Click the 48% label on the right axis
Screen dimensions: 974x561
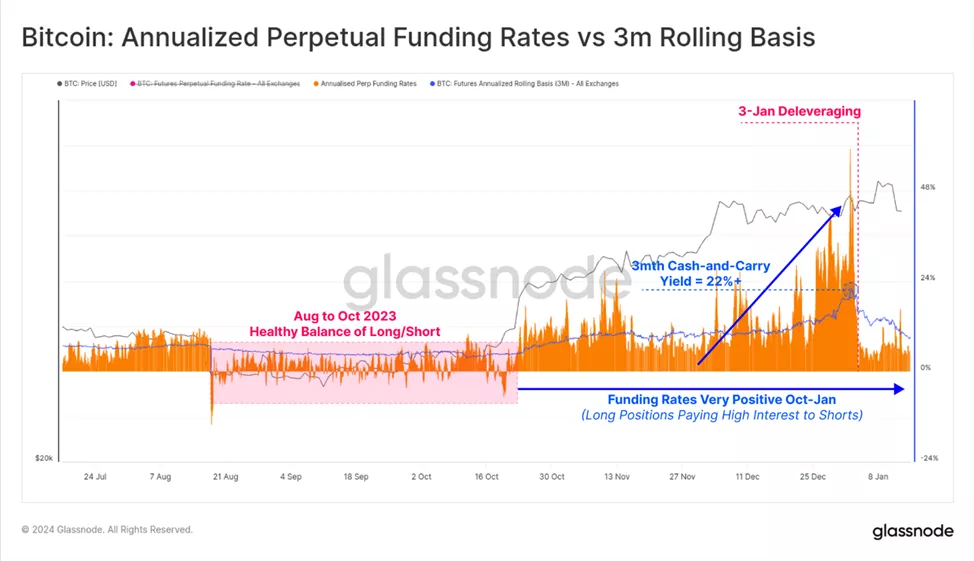[928, 187]
